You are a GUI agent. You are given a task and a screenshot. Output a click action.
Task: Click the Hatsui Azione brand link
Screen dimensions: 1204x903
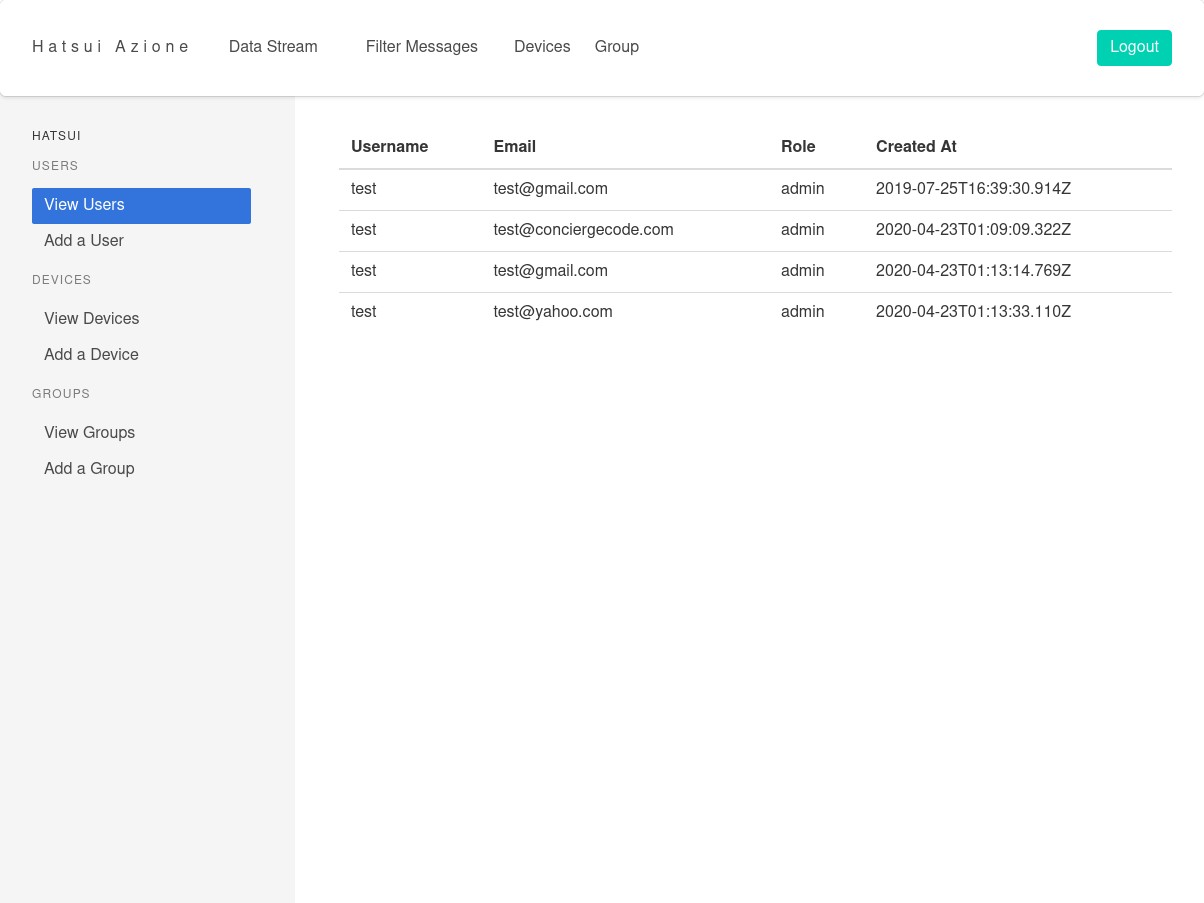[110, 47]
